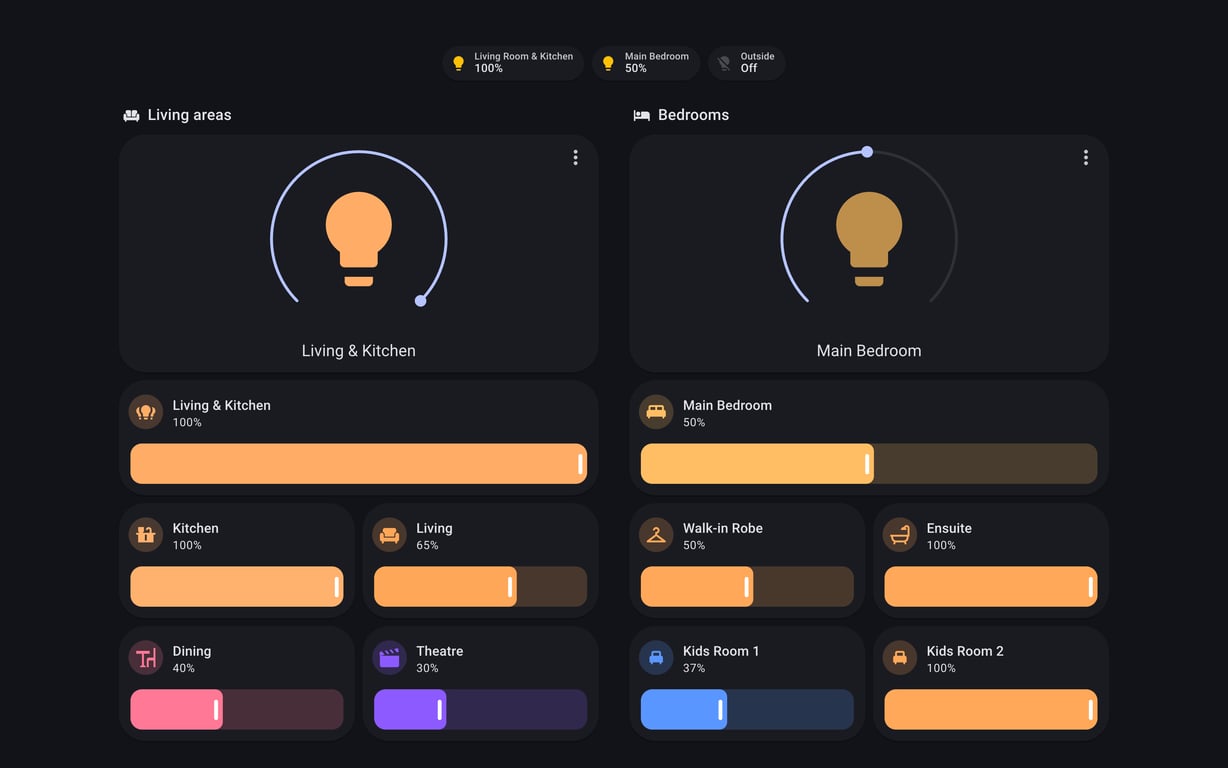Click the Ensuite bathtub icon

900,535
